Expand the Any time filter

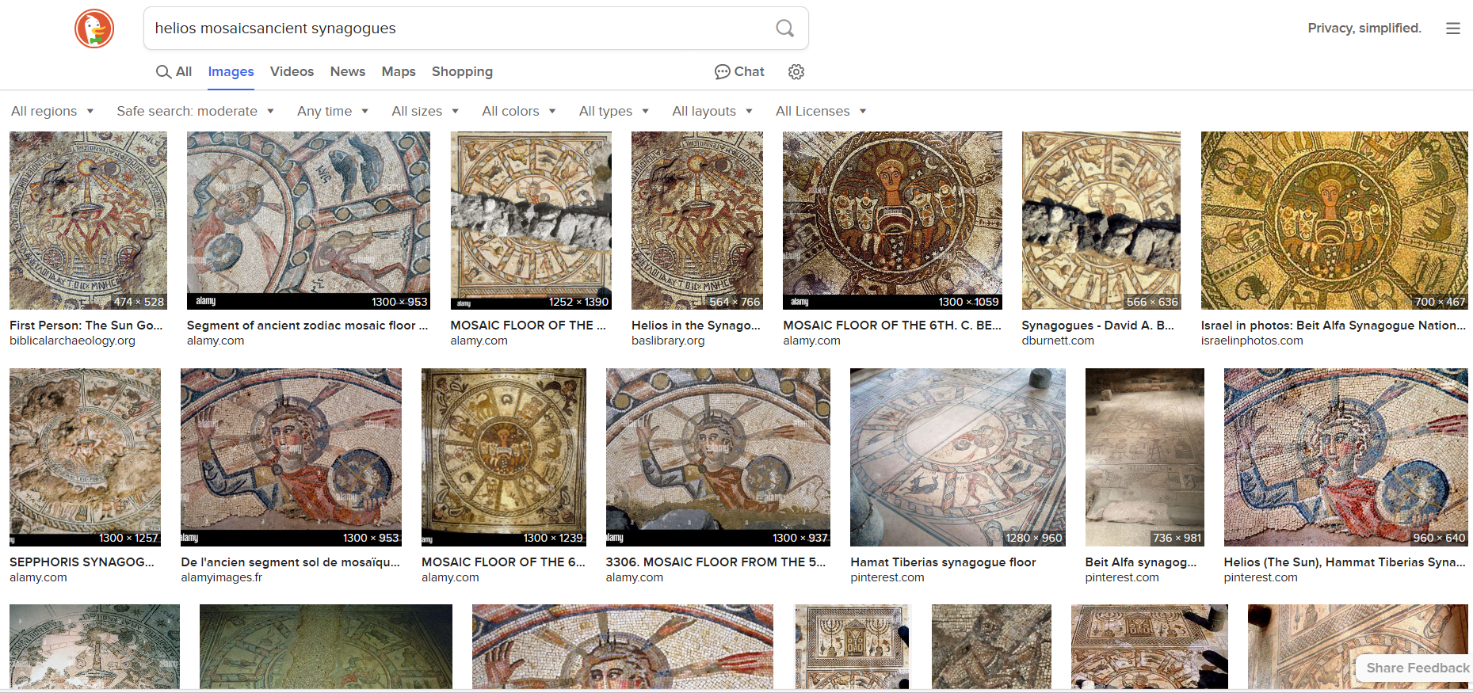(333, 111)
